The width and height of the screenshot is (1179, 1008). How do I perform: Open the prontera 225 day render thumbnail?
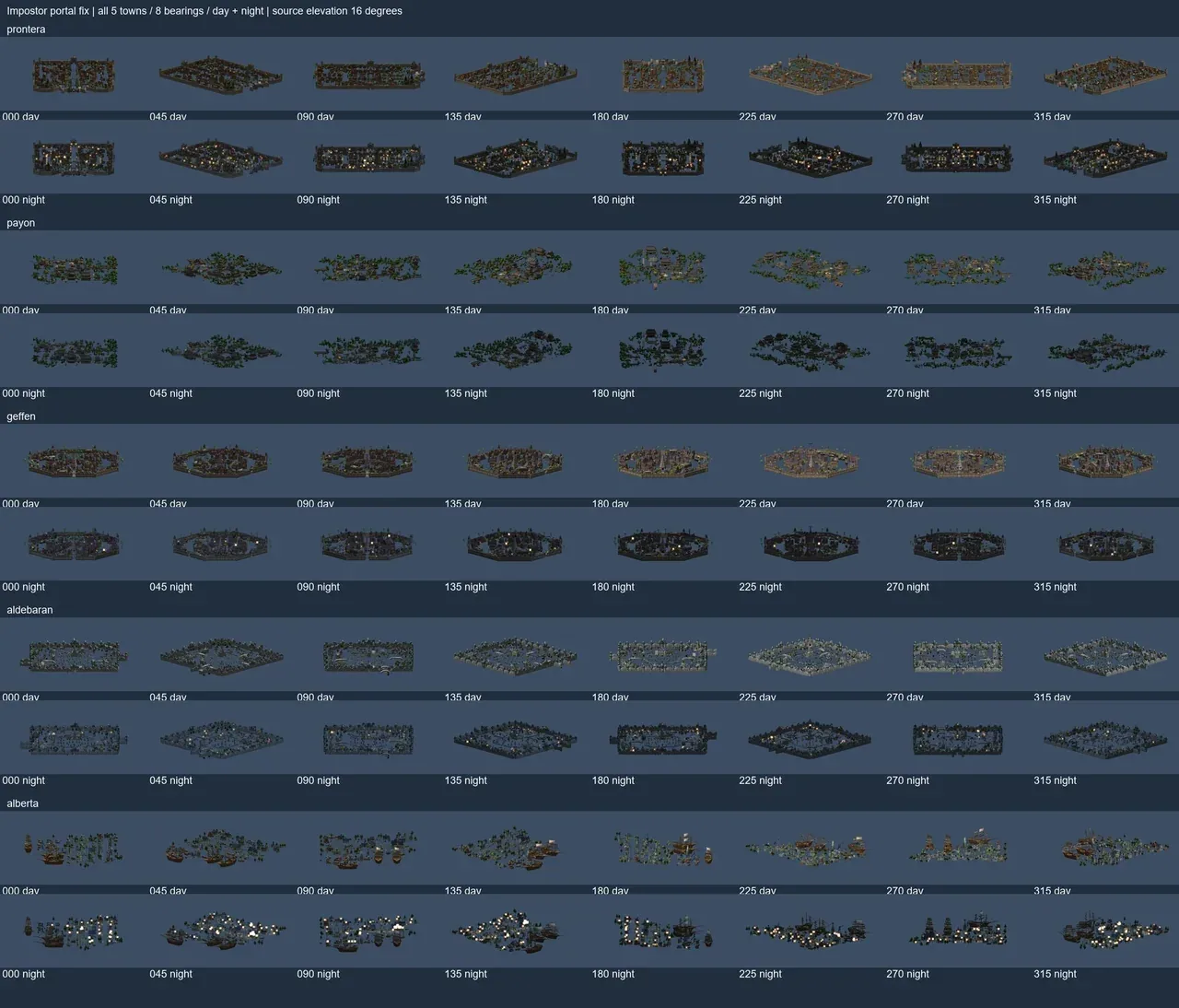point(811,74)
